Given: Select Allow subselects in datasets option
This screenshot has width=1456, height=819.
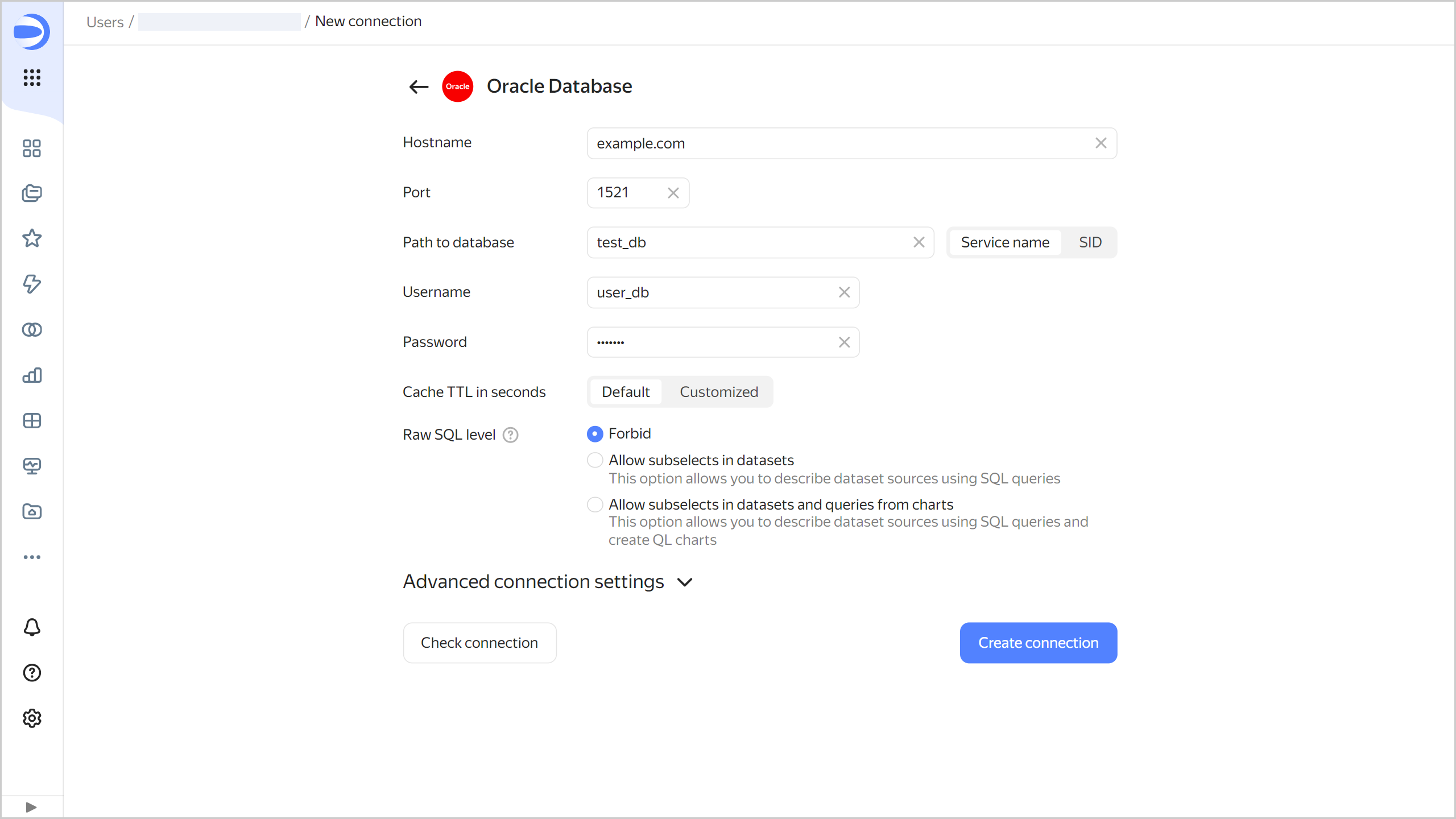Looking at the screenshot, I should (x=595, y=460).
